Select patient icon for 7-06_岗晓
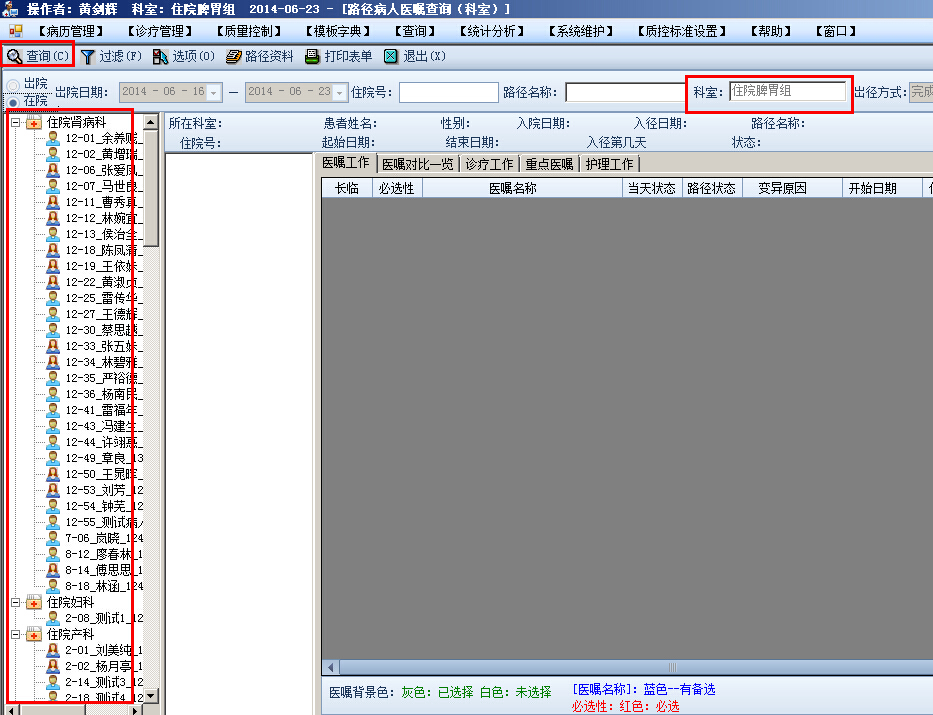This screenshot has width=933, height=715. pyautogui.click(x=53, y=538)
